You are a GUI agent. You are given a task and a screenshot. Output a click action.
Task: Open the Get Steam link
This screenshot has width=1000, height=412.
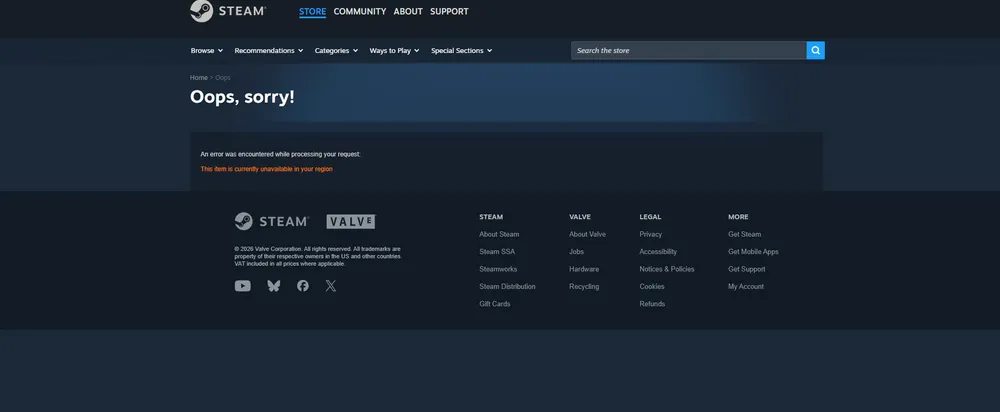pyautogui.click(x=744, y=234)
